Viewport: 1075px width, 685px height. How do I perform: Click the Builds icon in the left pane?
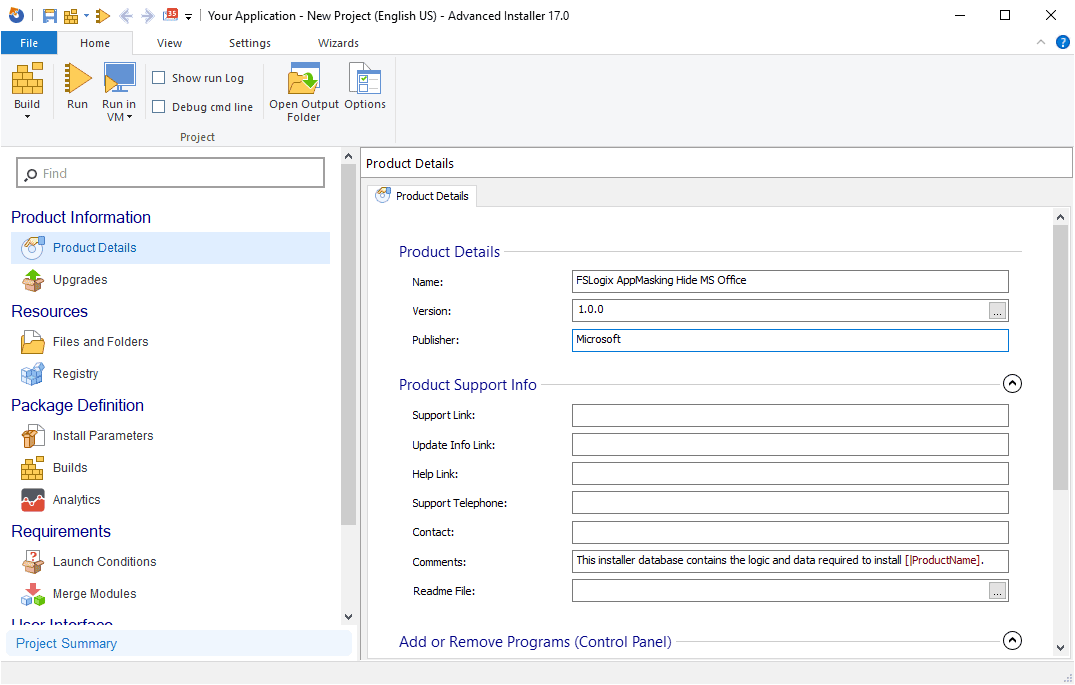[x=32, y=468]
